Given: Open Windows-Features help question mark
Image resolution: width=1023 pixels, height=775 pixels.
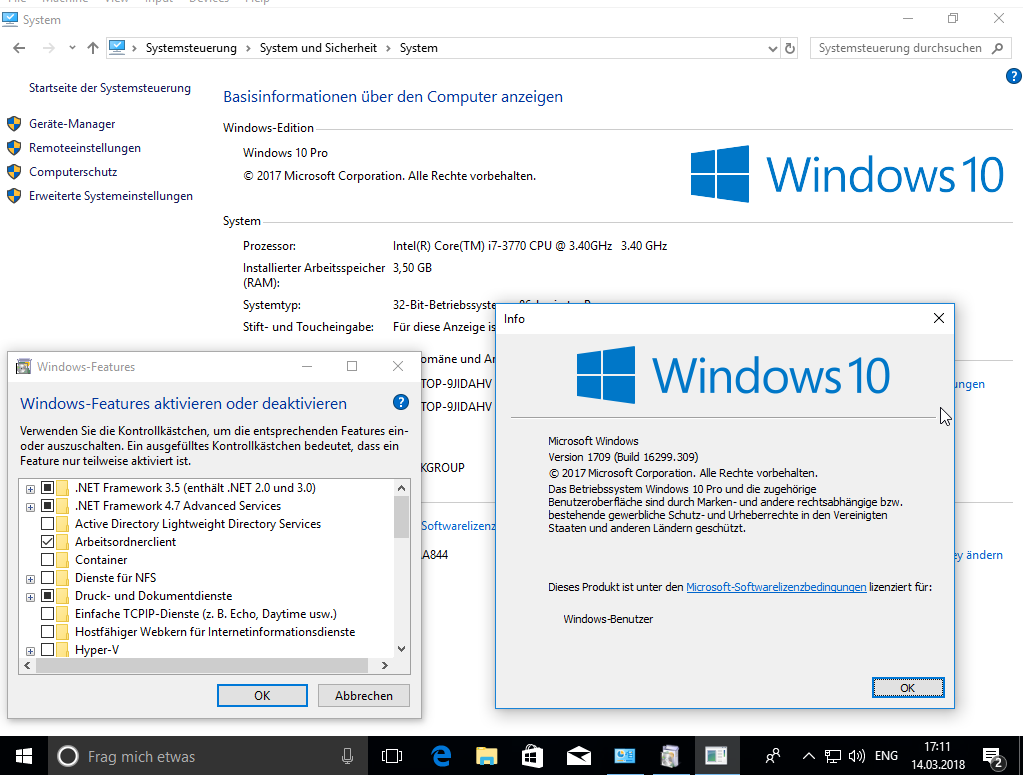Looking at the screenshot, I should click(401, 403).
